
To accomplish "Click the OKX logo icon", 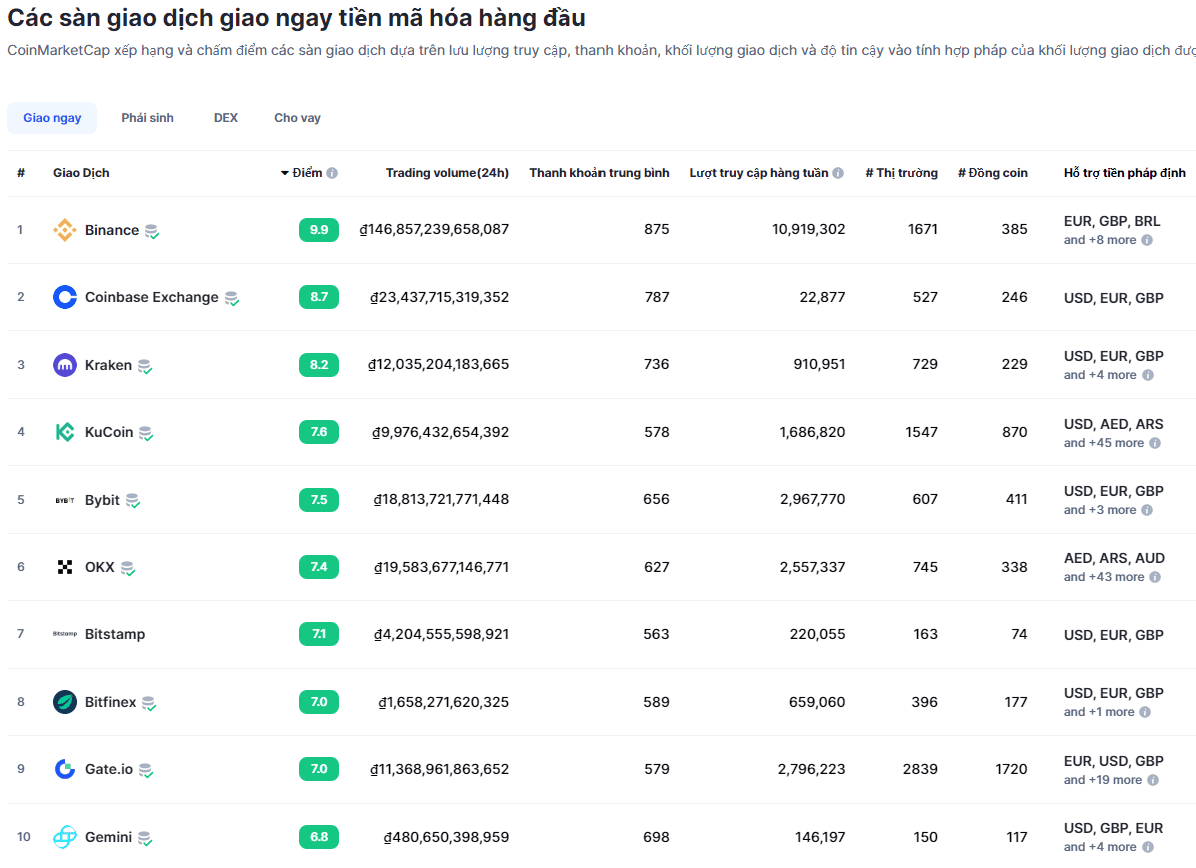I will 65,567.
